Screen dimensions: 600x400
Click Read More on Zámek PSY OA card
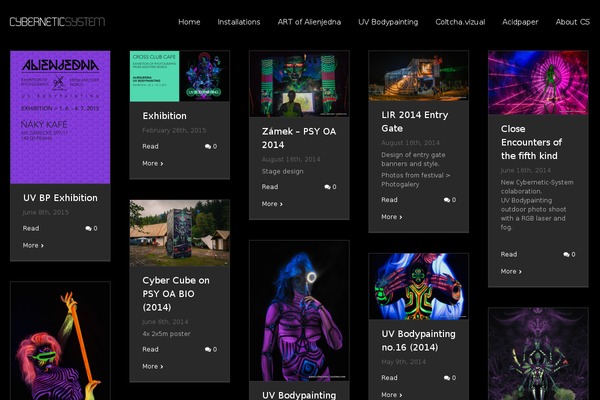point(272,195)
